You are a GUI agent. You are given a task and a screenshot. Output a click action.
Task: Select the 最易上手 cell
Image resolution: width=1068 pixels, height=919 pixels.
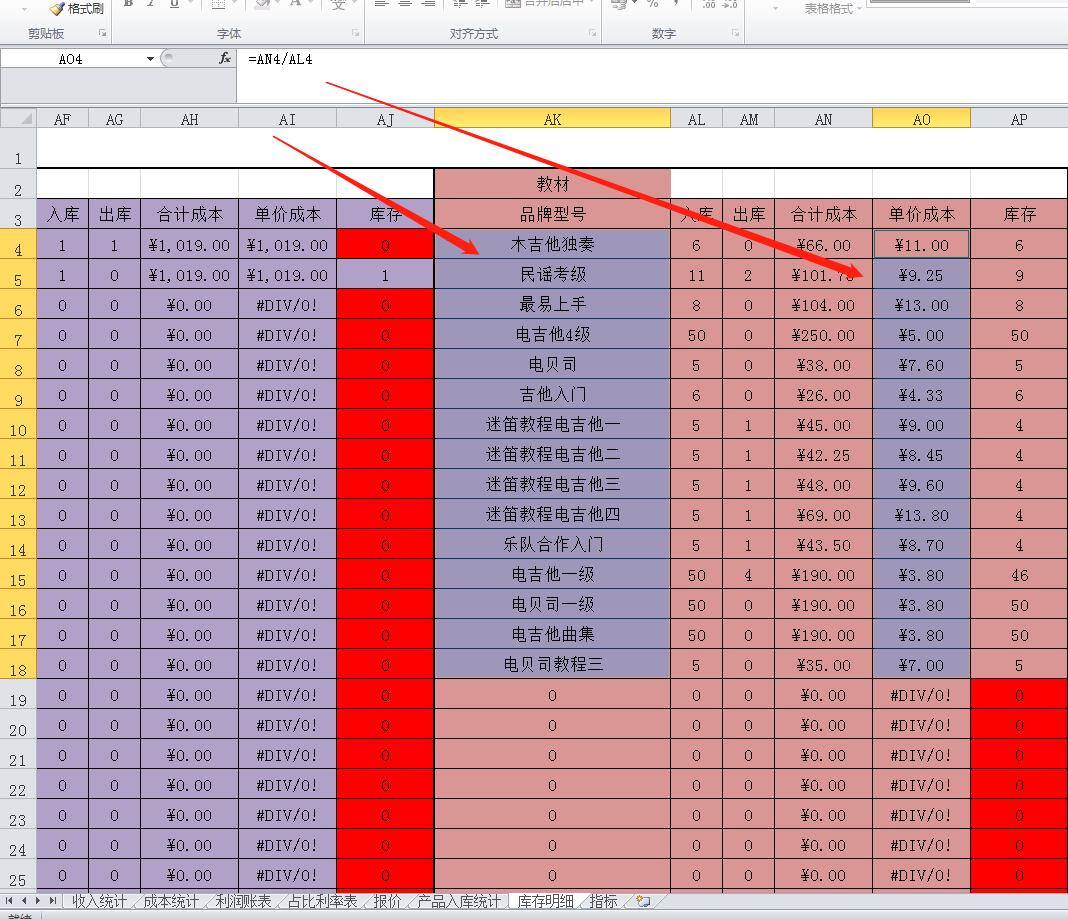pos(552,304)
